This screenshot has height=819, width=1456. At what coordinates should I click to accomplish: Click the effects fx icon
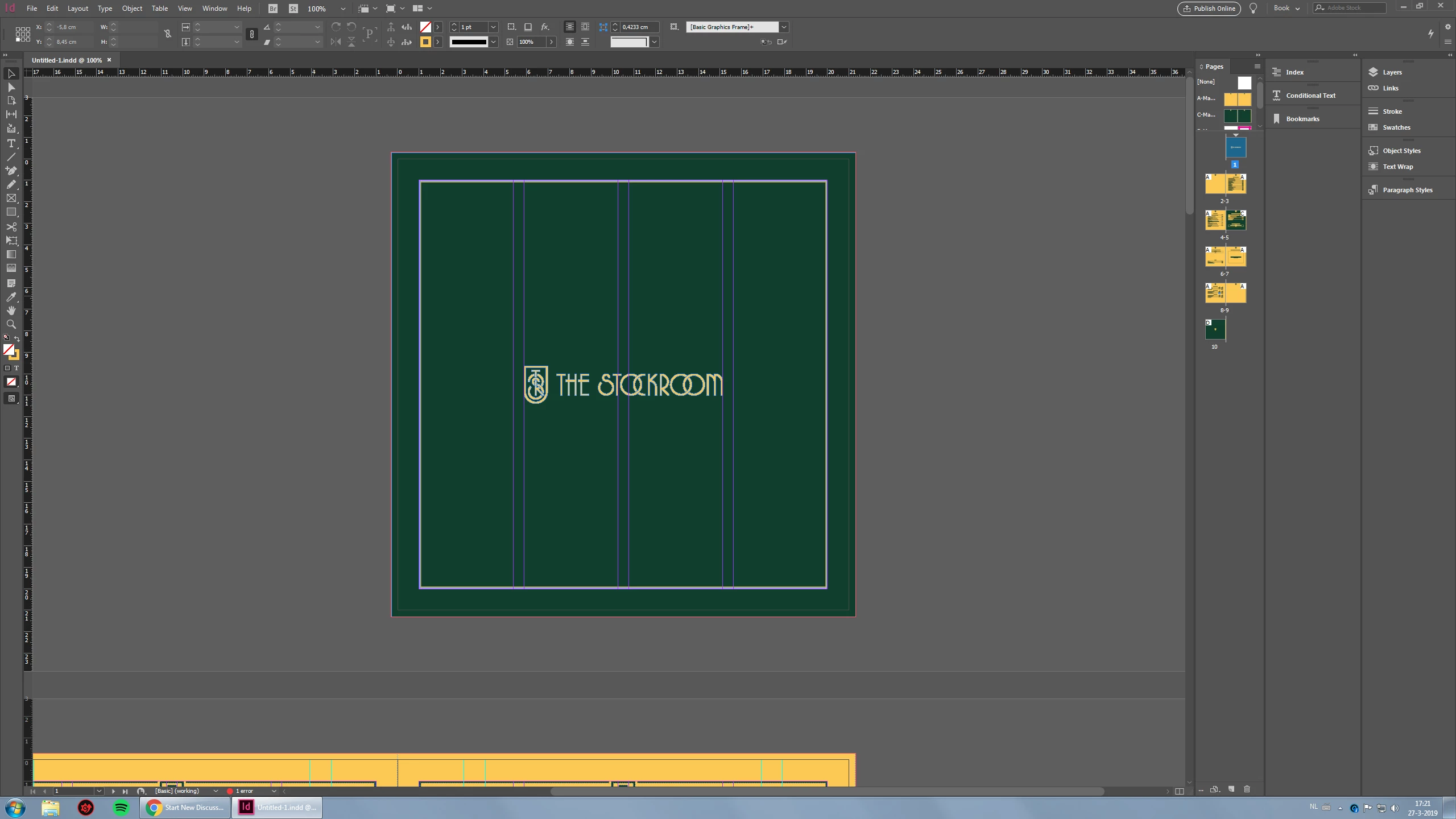[x=544, y=27]
